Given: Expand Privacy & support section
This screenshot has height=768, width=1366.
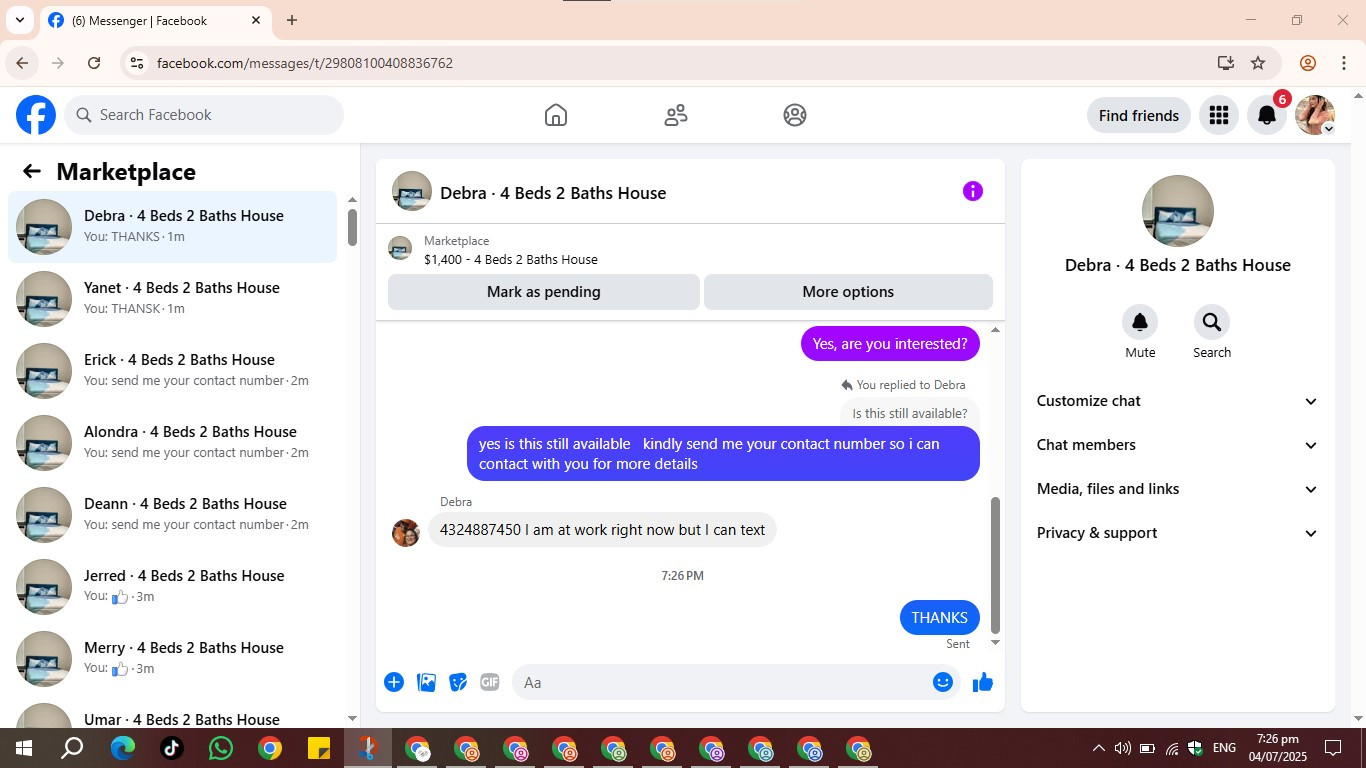Looking at the screenshot, I should coord(1177,533).
